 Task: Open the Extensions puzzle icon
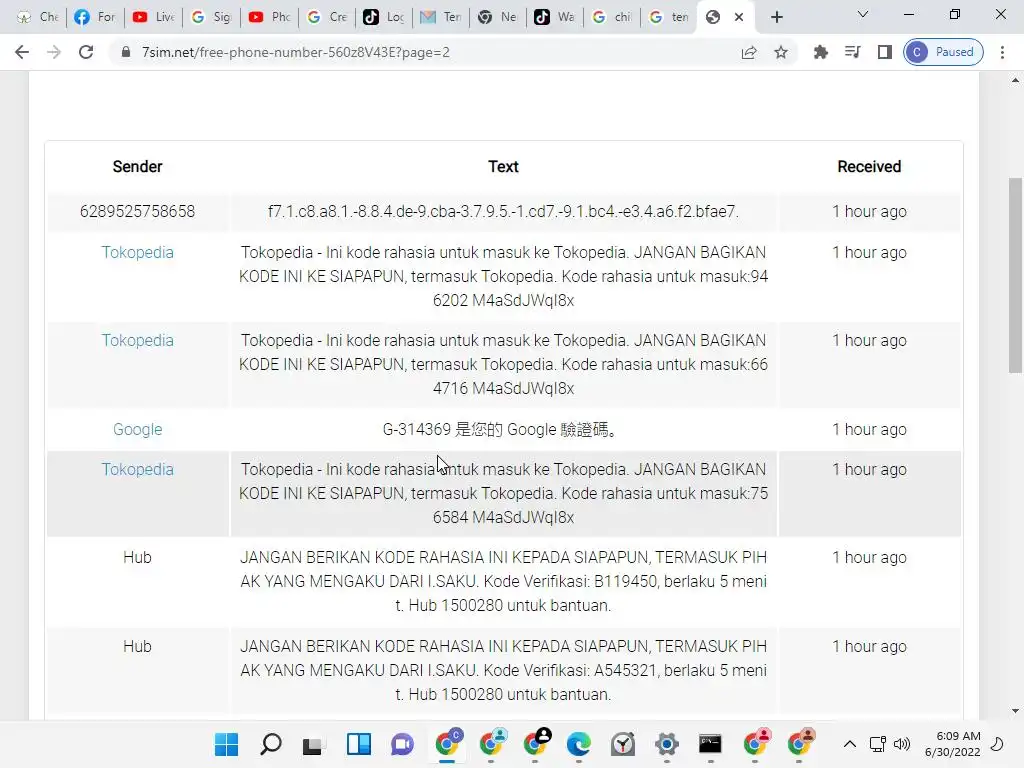[821, 52]
